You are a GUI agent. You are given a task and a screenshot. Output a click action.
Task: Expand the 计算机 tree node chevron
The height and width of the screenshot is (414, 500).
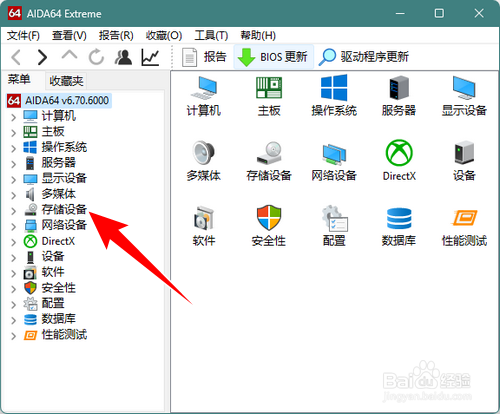coord(13,117)
